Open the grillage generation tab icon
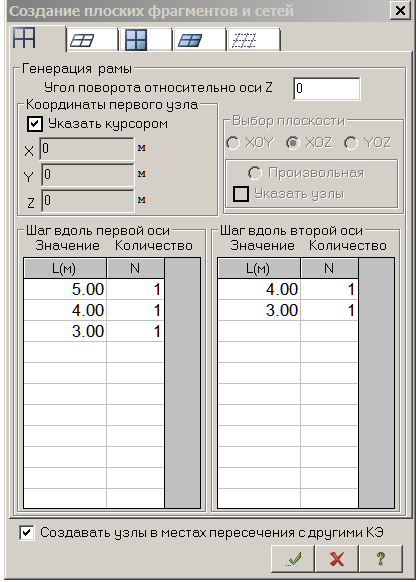416x582 pixels. [82, 40]
